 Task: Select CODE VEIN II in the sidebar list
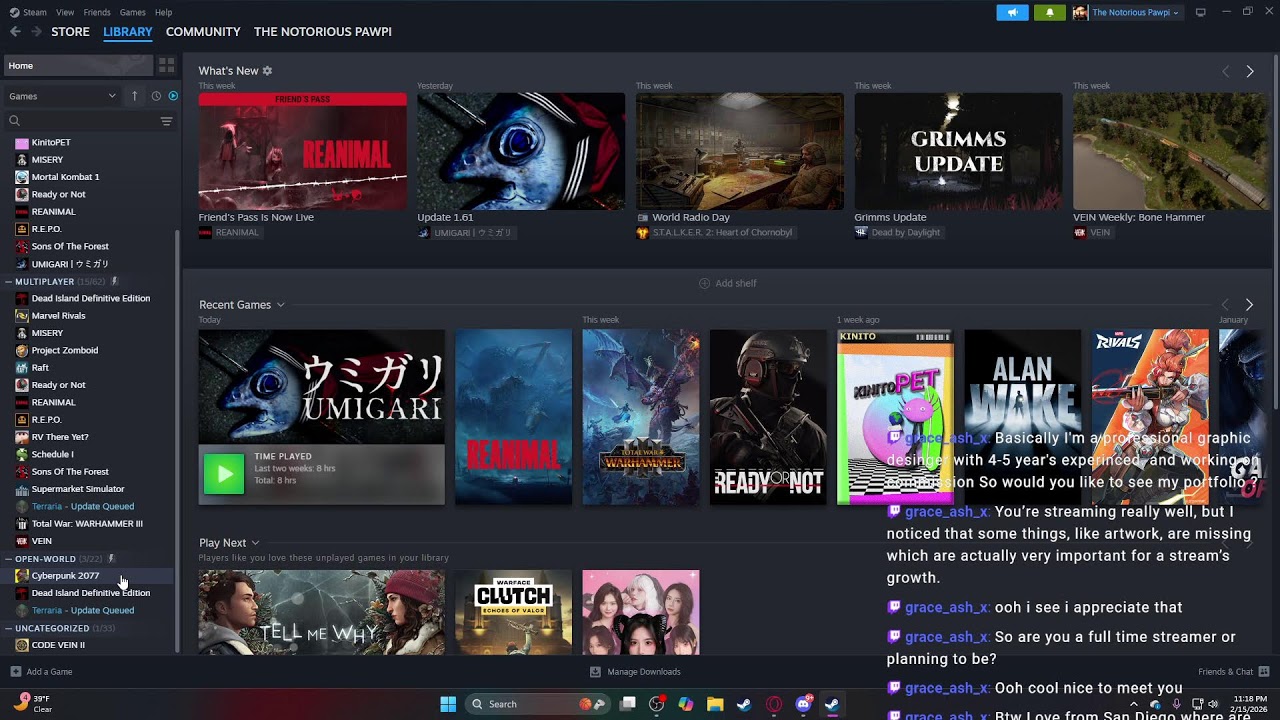pyautogui.click(x=58, y=645)
